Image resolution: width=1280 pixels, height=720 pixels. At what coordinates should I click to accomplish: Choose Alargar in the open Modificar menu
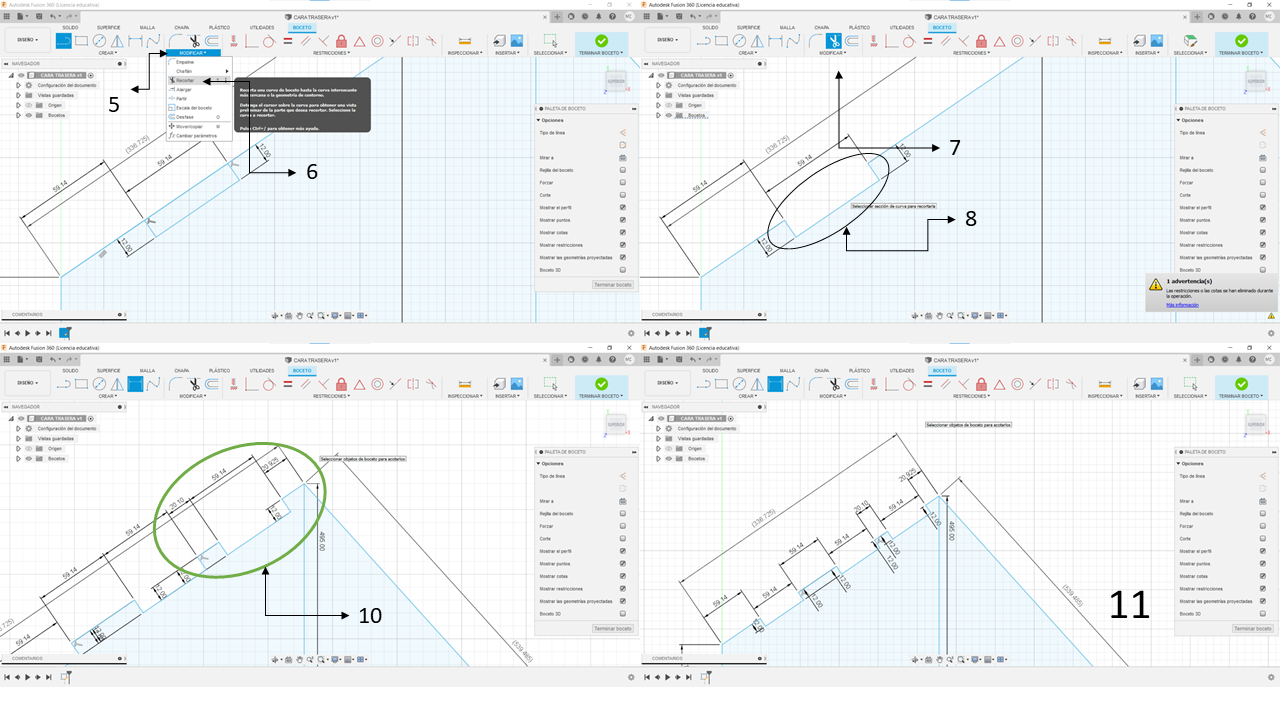(198, 89)
